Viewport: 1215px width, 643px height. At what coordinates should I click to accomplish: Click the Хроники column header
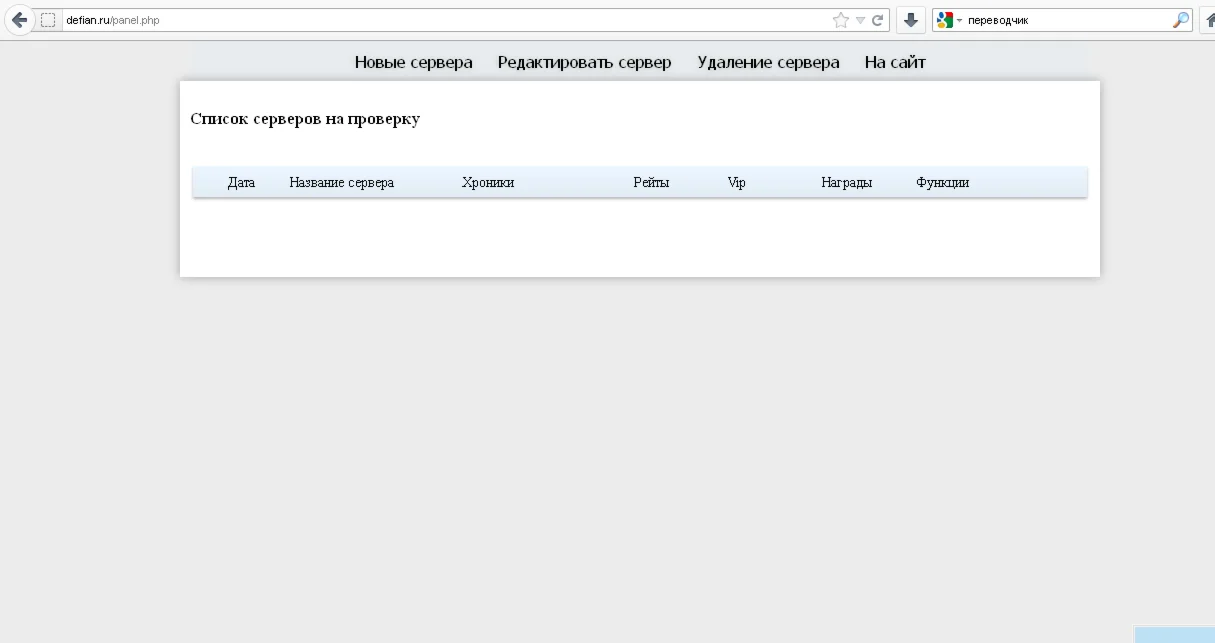click(488, 183)
